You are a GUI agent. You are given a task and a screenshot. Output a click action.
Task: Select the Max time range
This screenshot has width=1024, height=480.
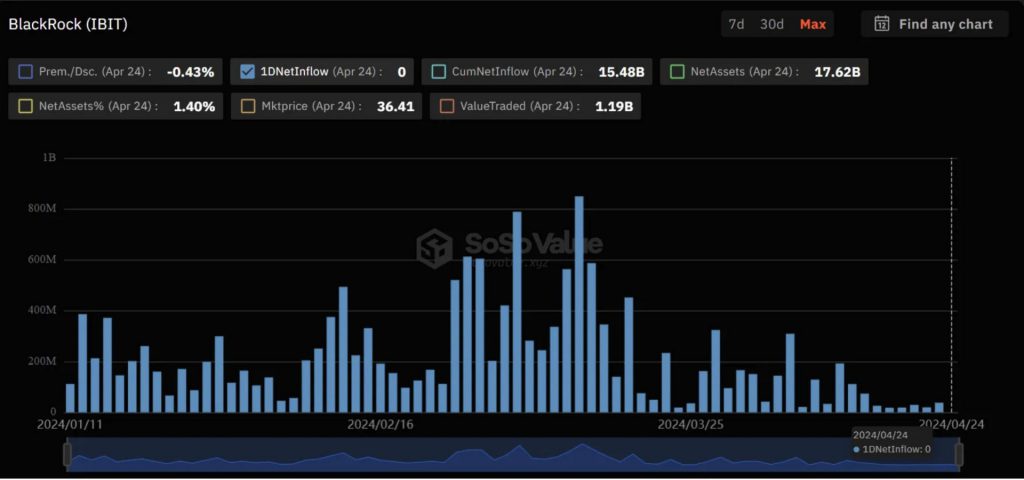(x=813, y=24)
